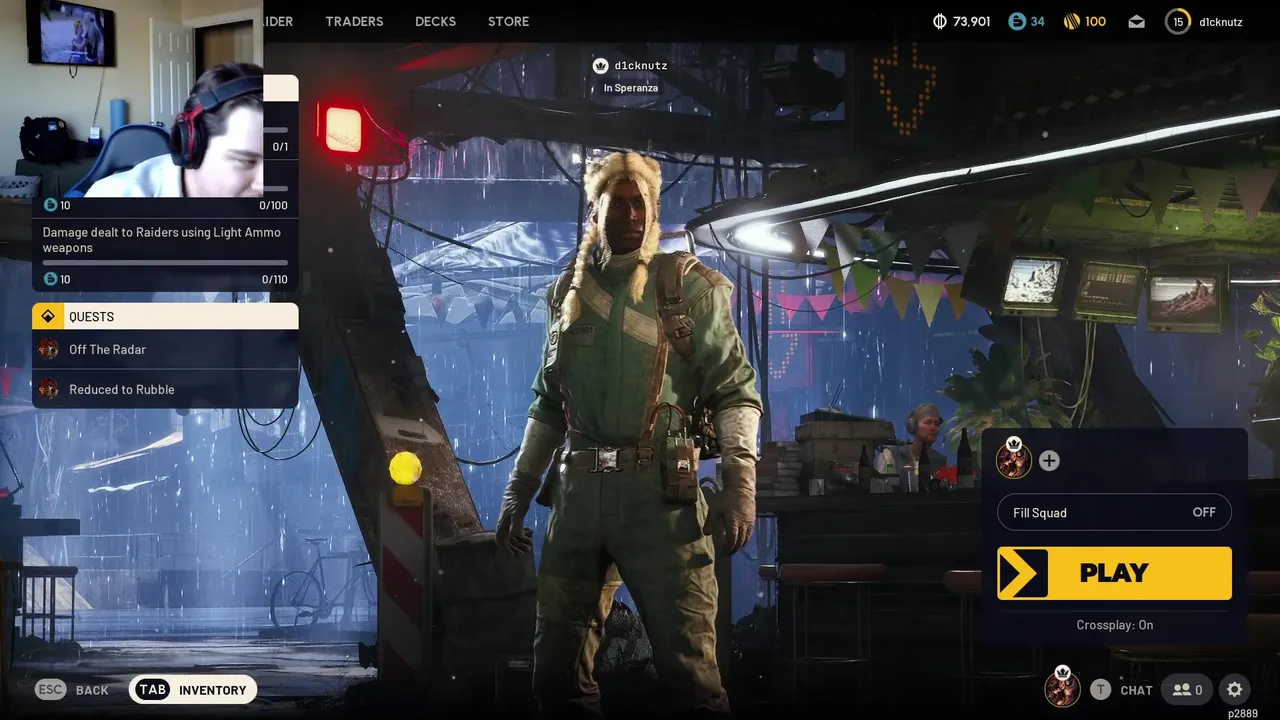Open the mail inbox envelope icon
Viewport: 1280px width, 720px height.
tap(1136, 21)
